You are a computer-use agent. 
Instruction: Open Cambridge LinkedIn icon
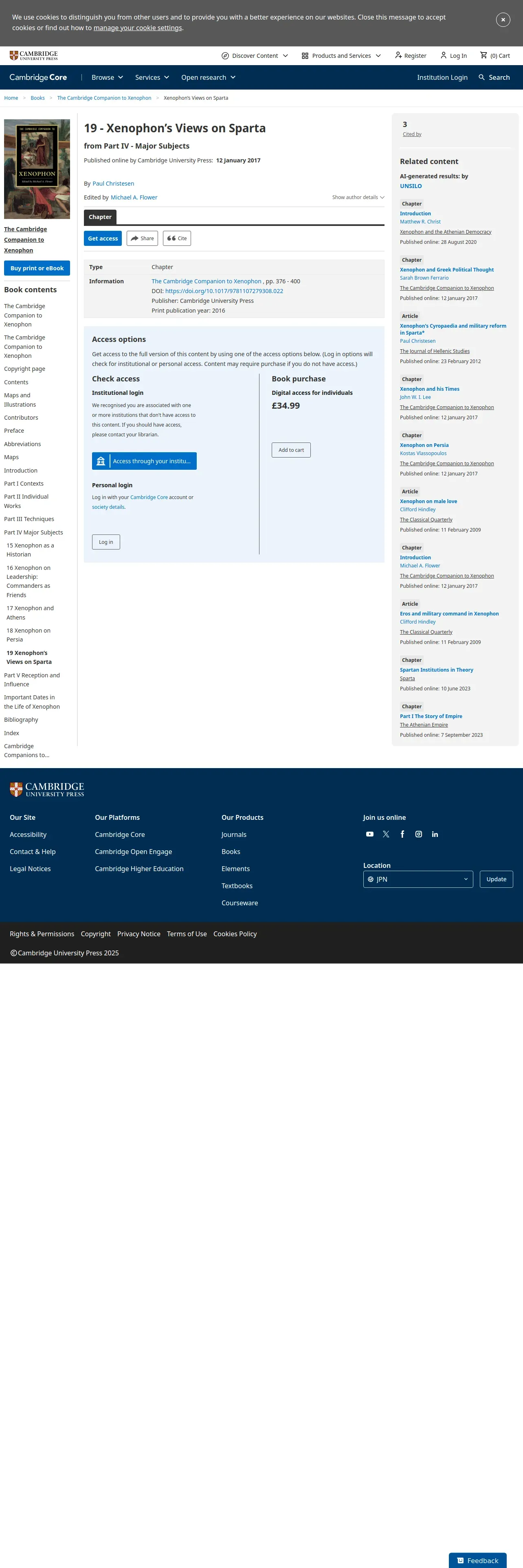click(x=435, y=834)
